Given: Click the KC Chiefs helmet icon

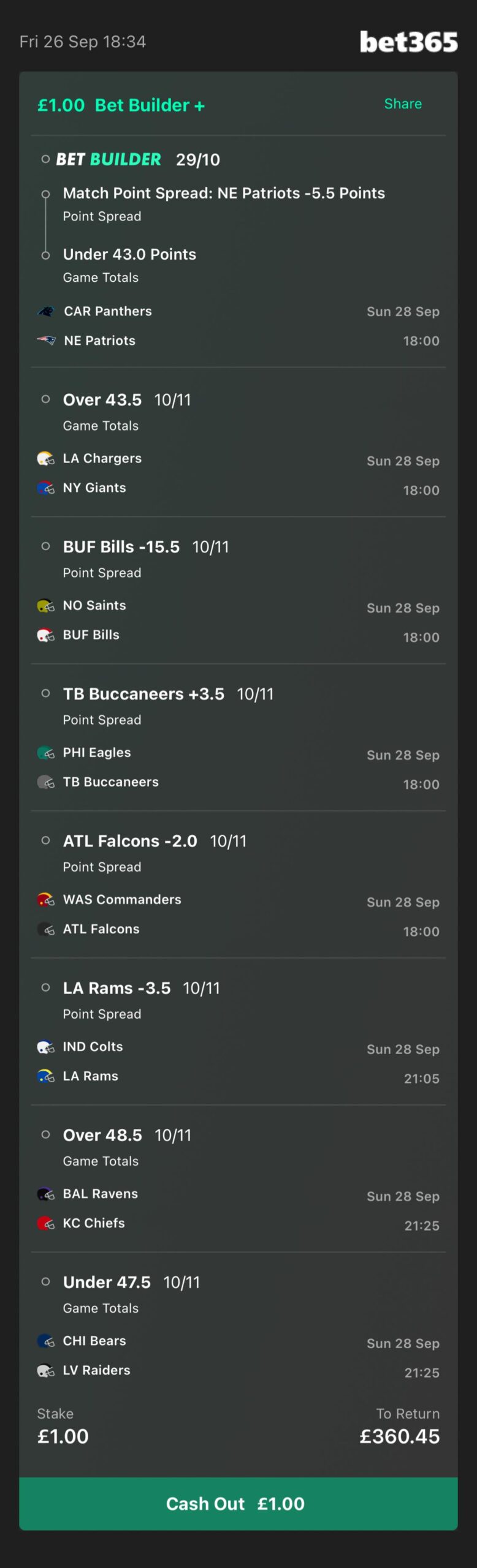Looking at the screenshot, I should 46,1223.
